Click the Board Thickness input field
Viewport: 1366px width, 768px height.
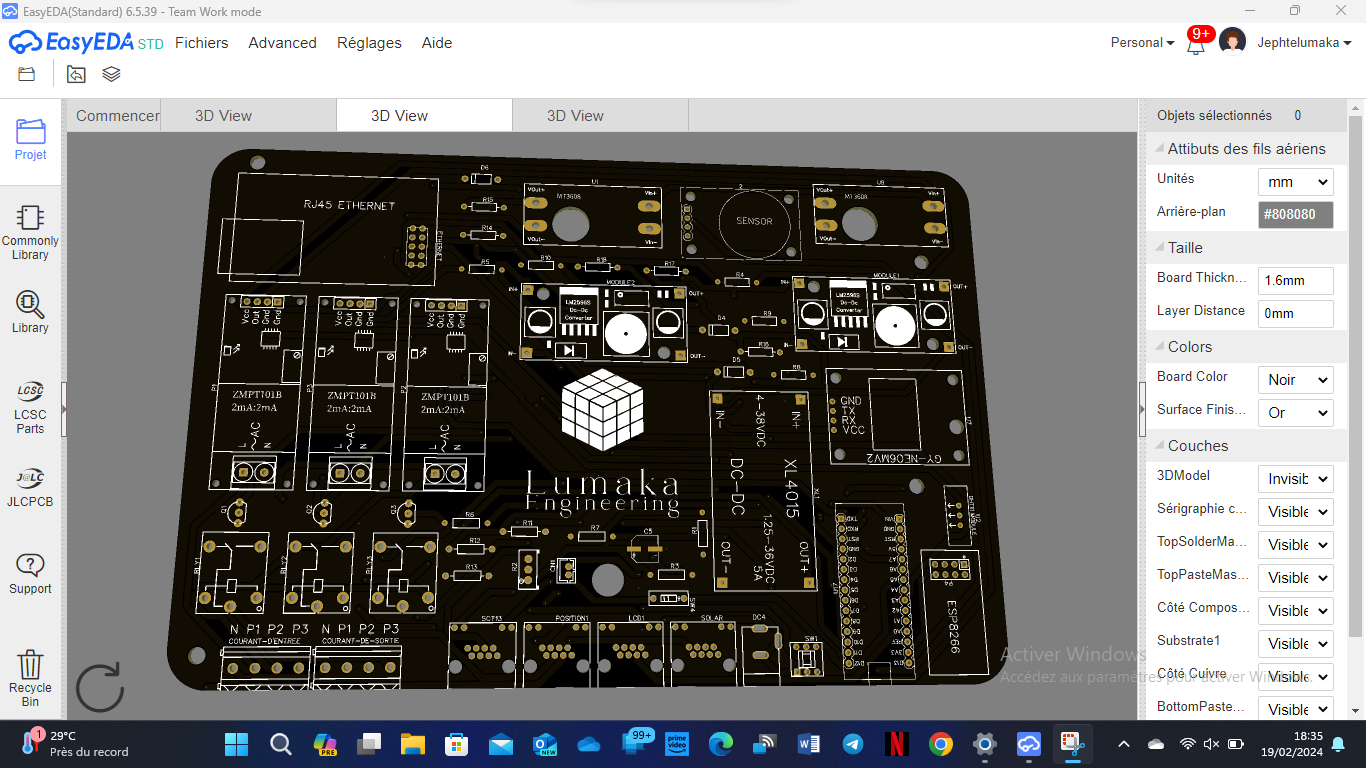pos(1295,281)
